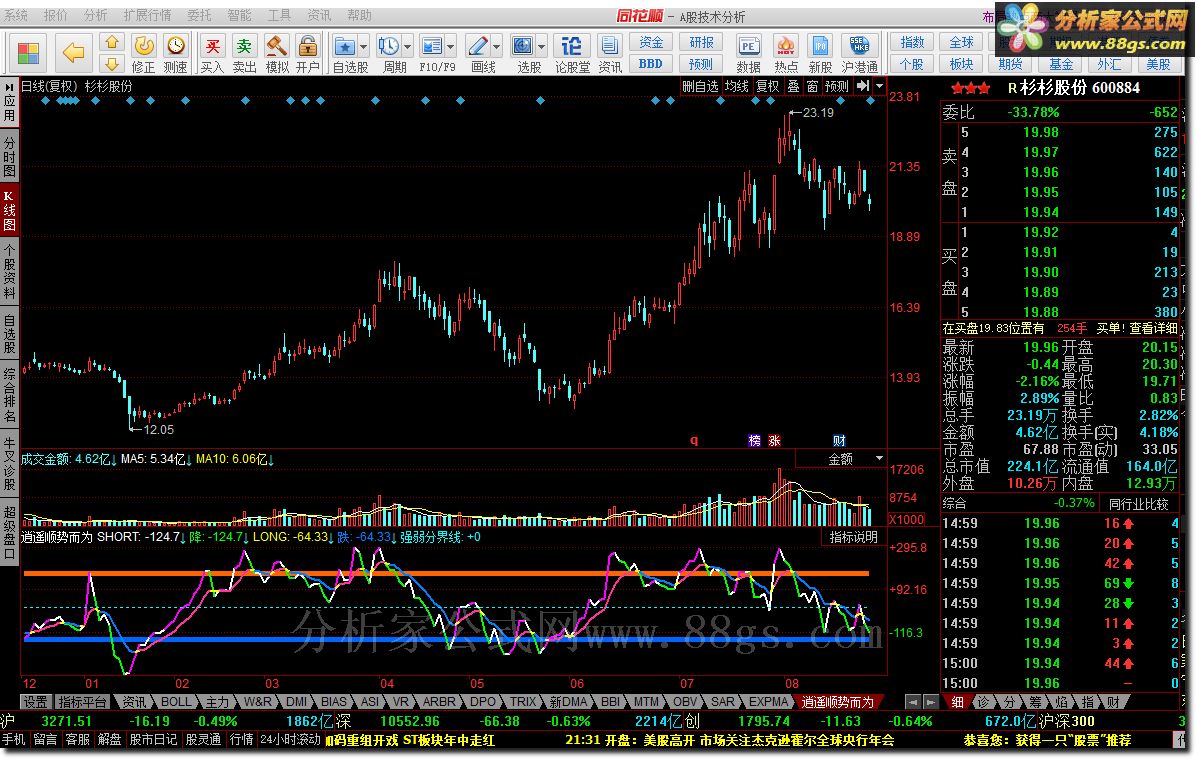Open the F10/F9 info icon
1197x759 pixels.
(432, 46)
